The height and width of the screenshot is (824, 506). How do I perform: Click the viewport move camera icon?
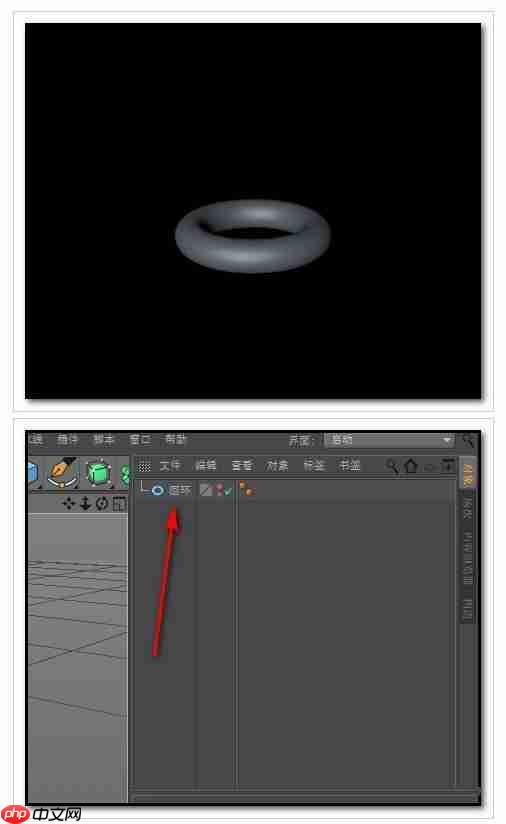(68, 503)
